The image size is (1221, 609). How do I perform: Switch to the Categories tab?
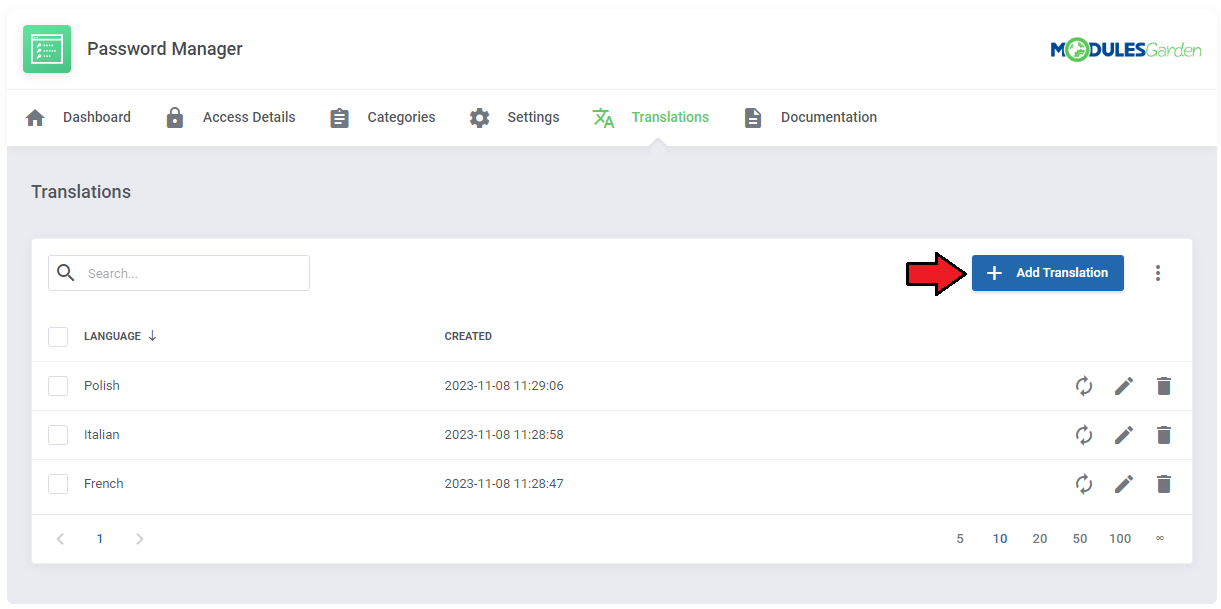(383, 118)
